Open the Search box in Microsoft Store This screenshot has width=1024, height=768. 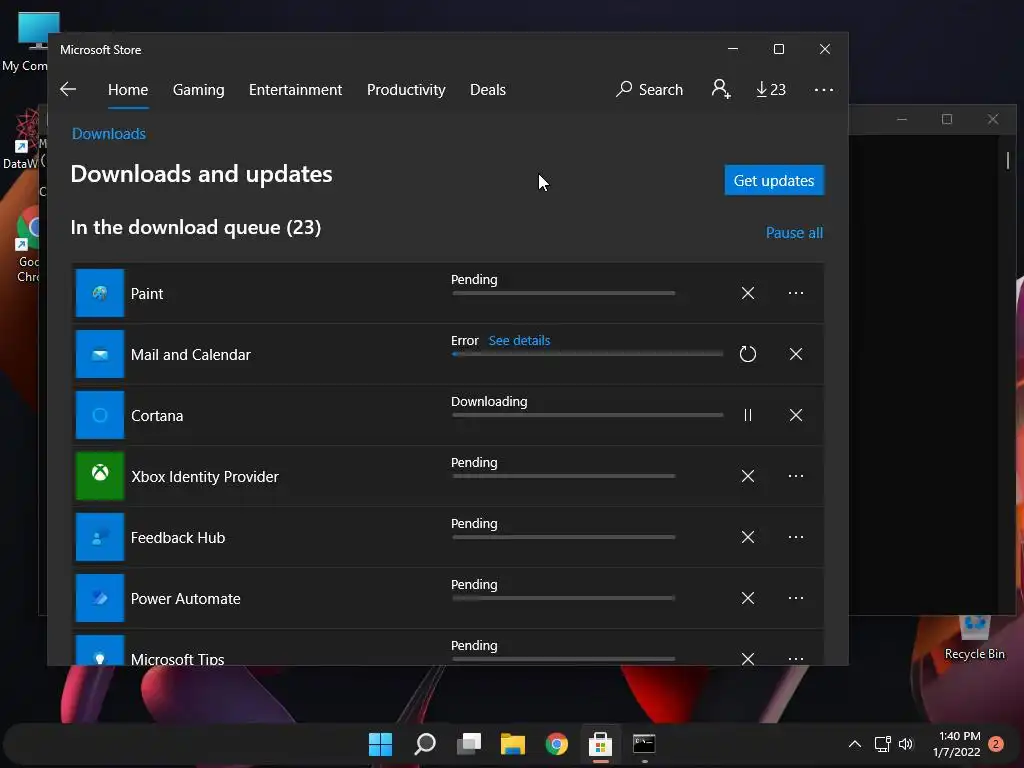tap(649, 89)
